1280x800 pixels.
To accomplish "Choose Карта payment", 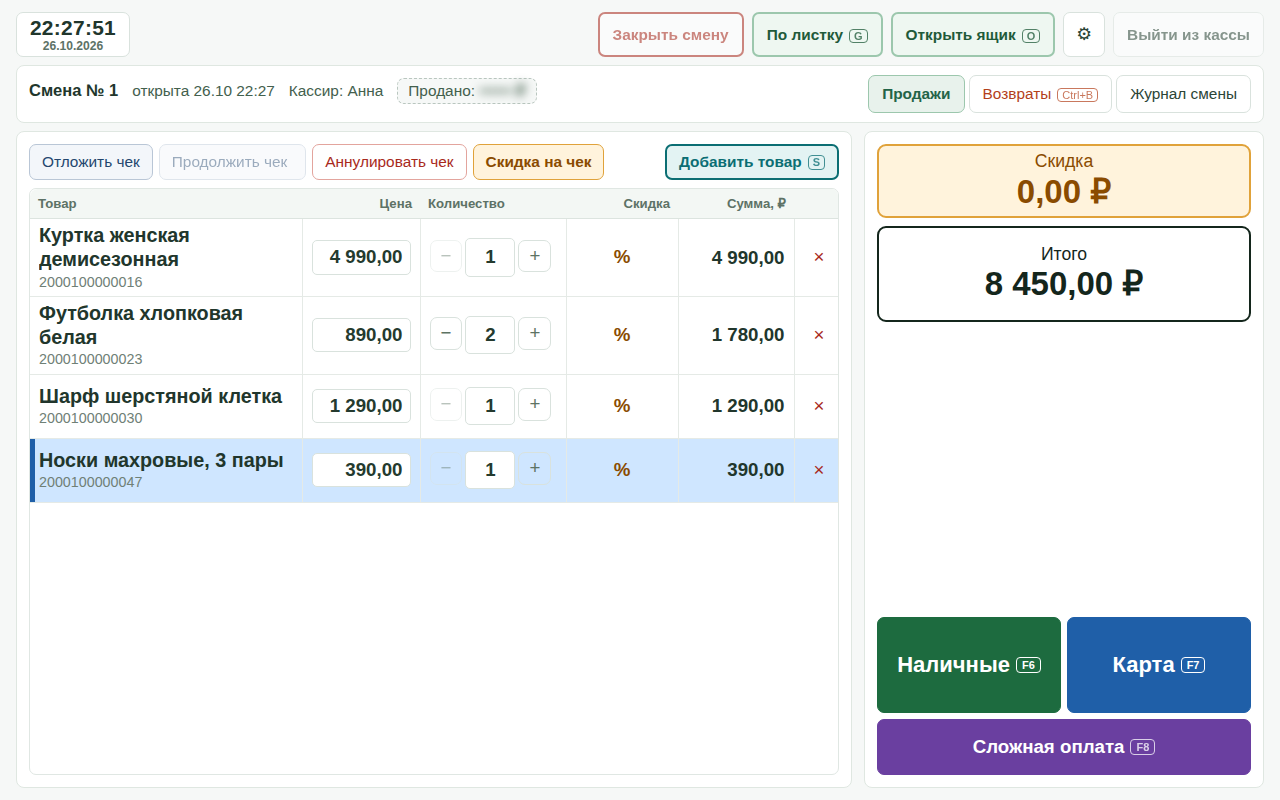I will tap(1159, 665).
